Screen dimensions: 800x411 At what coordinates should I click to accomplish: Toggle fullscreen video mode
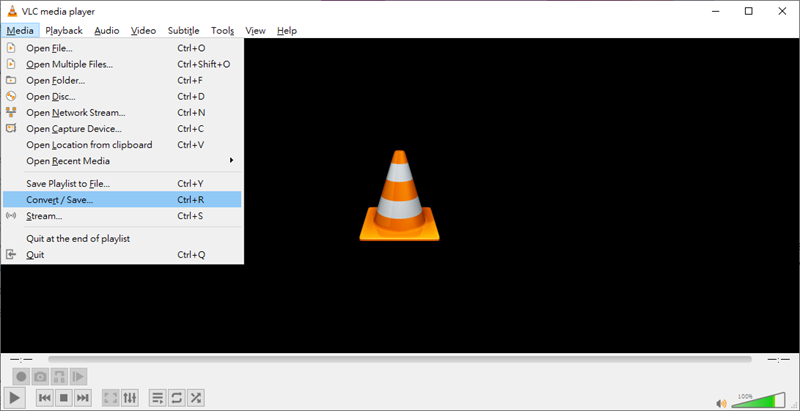pos(111,397)
